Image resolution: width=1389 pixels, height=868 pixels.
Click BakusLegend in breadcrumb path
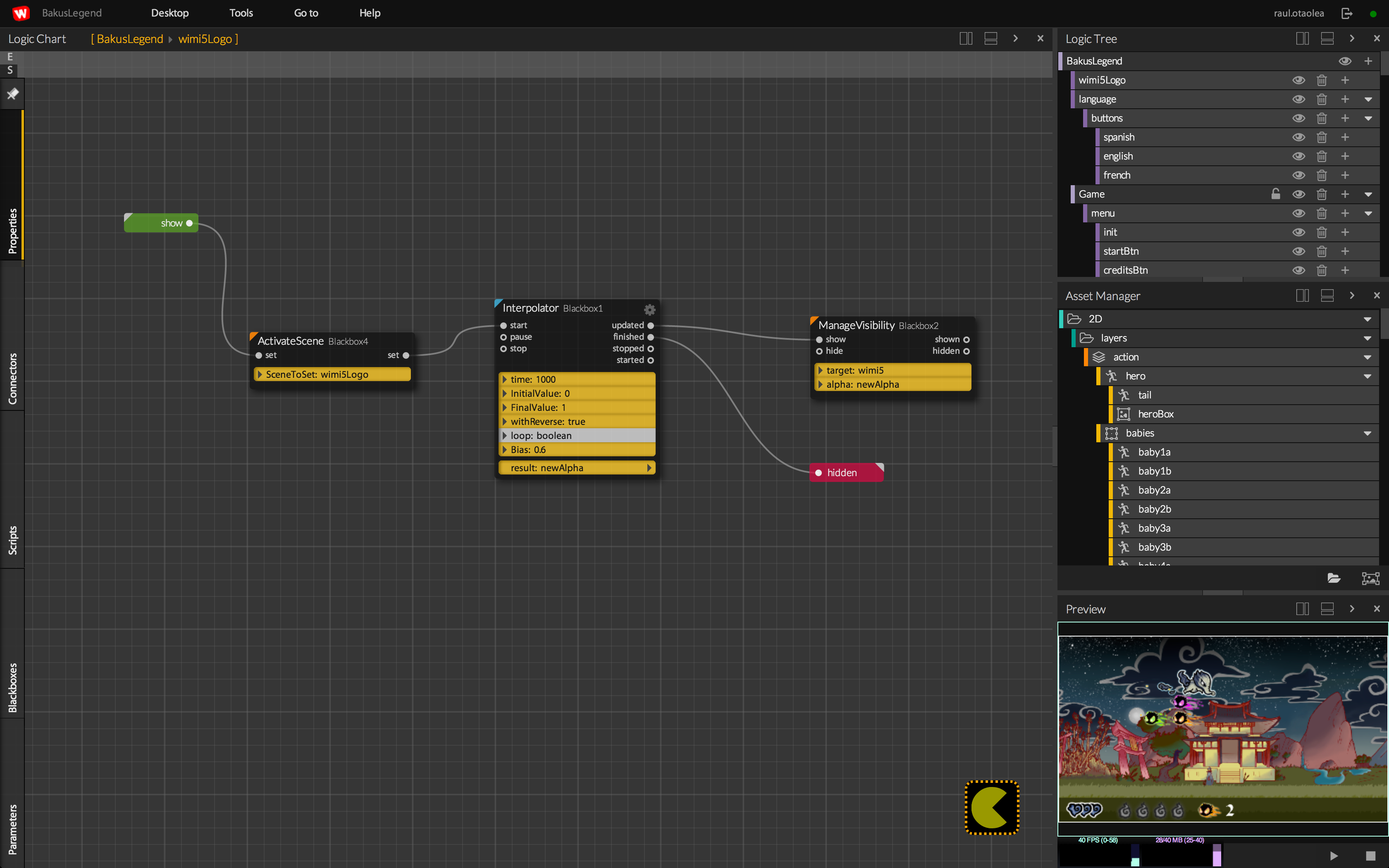130,39
